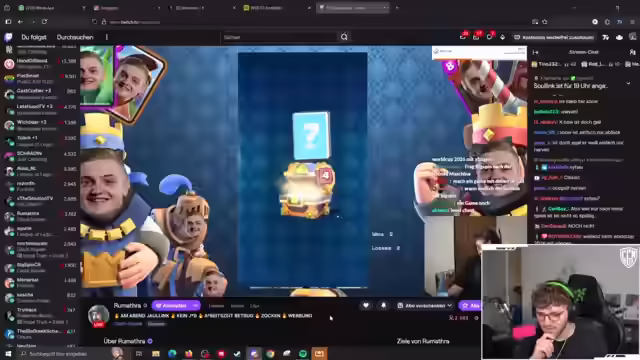This screenshot has height=360, width=640.
Task: Toggle browser sidebar panel icon
Action: pyautogui.click(x=8, y=22)
